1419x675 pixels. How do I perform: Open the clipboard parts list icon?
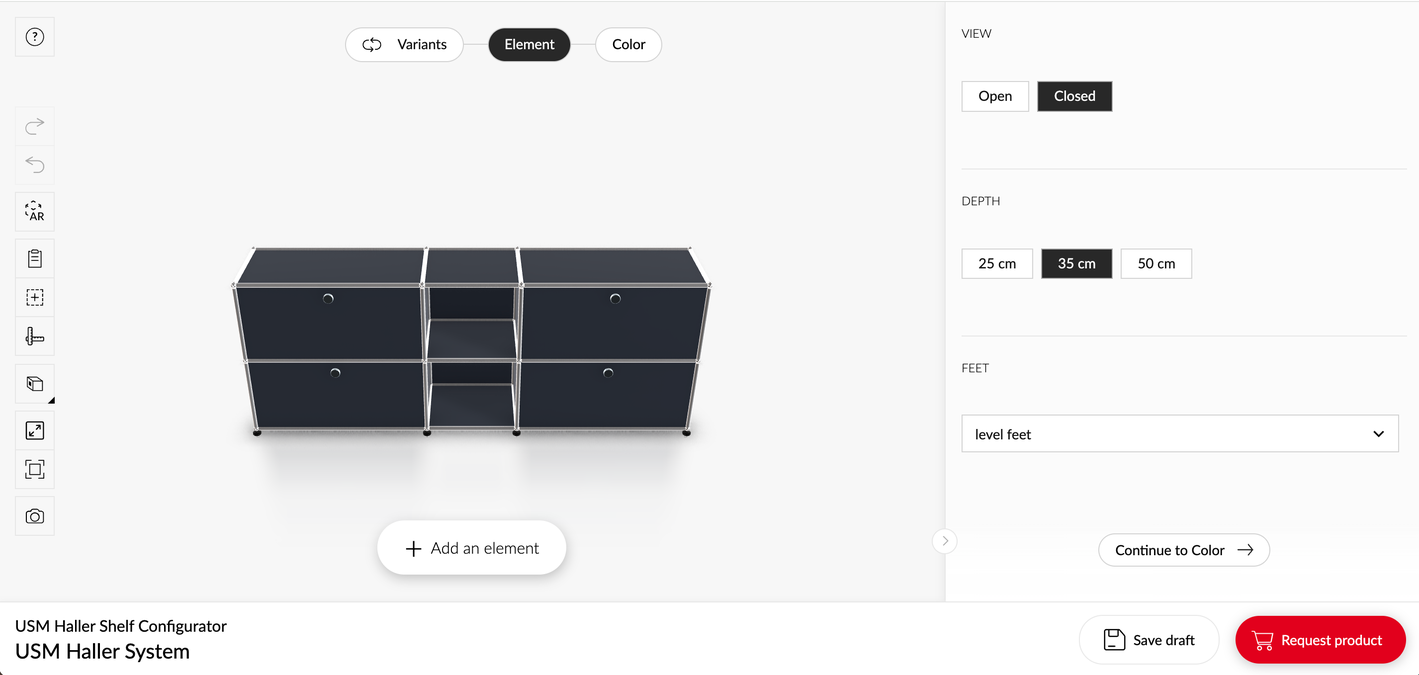click(34, 257)
